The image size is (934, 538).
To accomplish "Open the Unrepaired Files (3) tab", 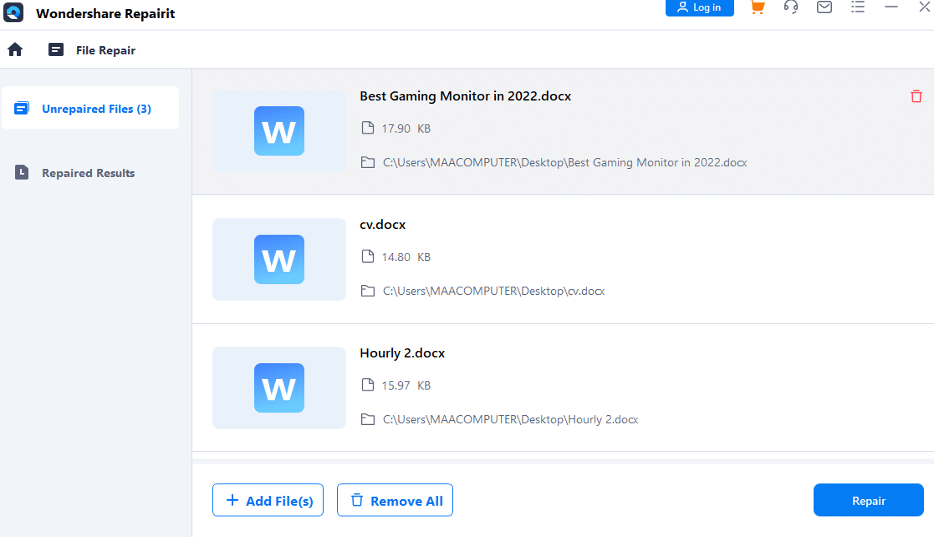I will click(91, 108).
